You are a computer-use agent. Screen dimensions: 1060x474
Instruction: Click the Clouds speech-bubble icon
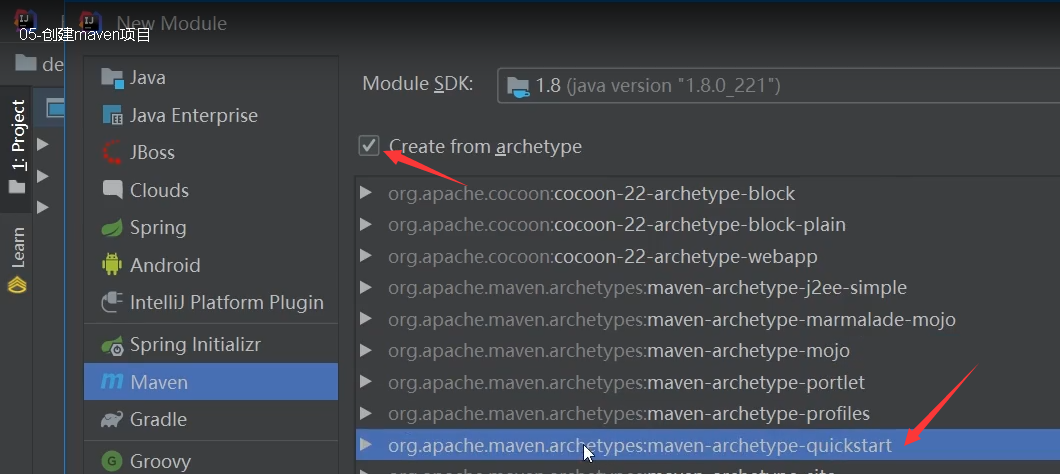point(112,190)
